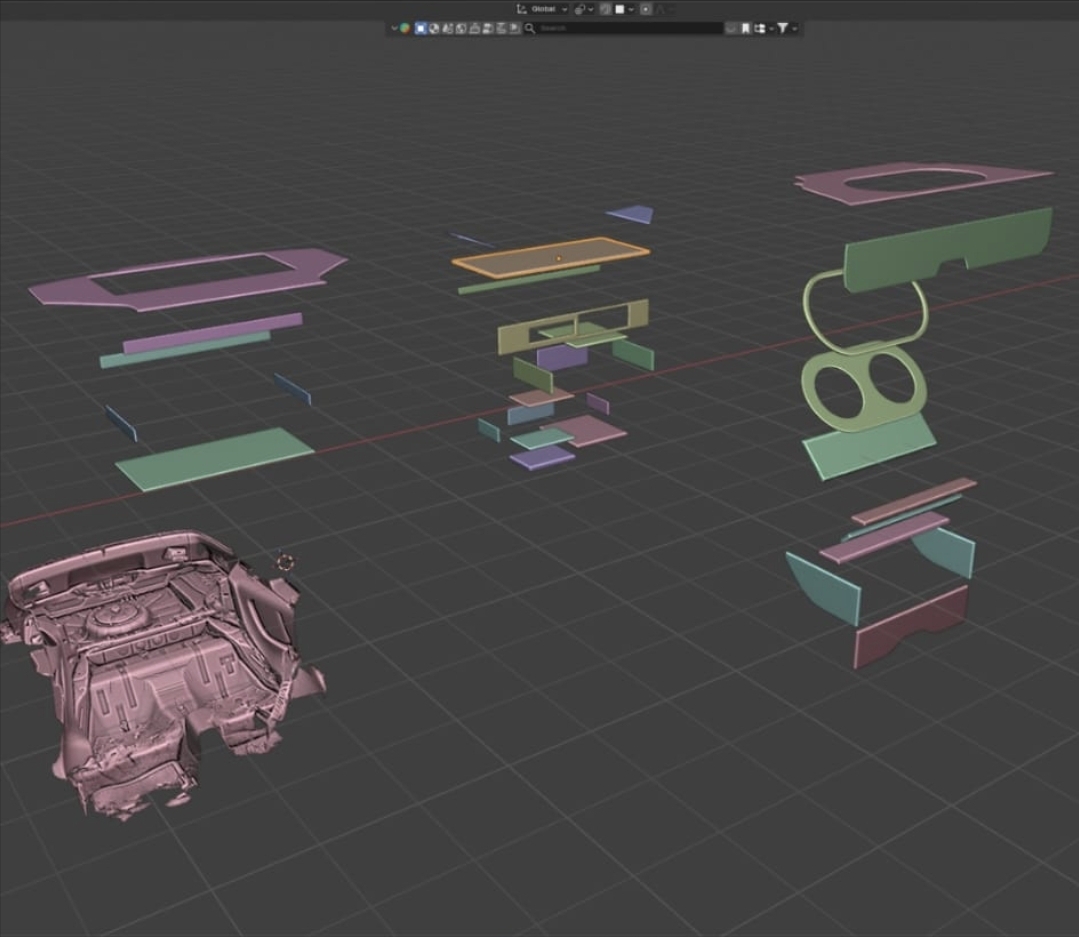Screen dimensions: 1079x937
Task: Click the hierarchy icon beside the bookmark
Action: [x=761, y=28]
